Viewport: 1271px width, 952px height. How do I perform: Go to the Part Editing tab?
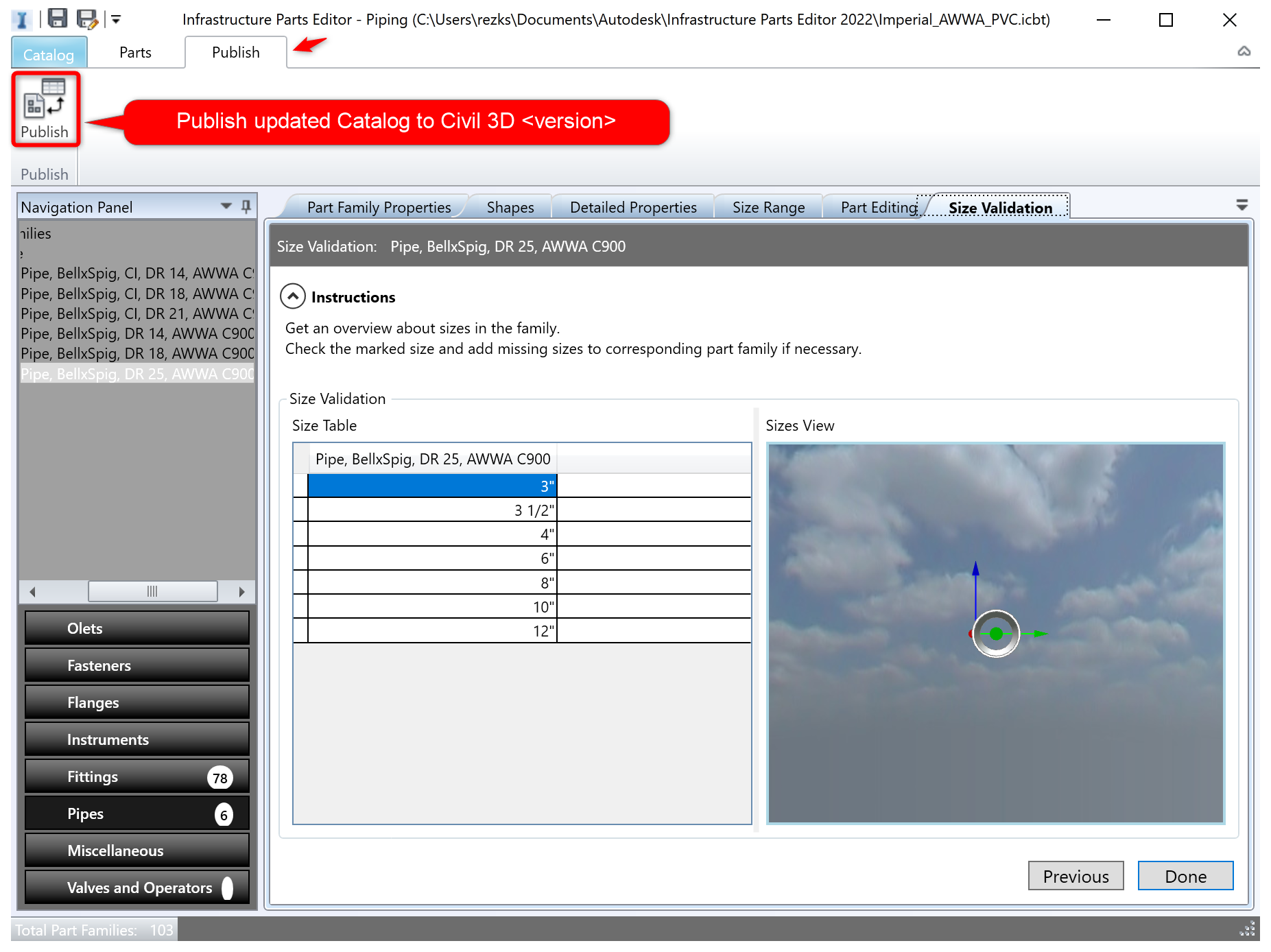[x=879, y=207]
